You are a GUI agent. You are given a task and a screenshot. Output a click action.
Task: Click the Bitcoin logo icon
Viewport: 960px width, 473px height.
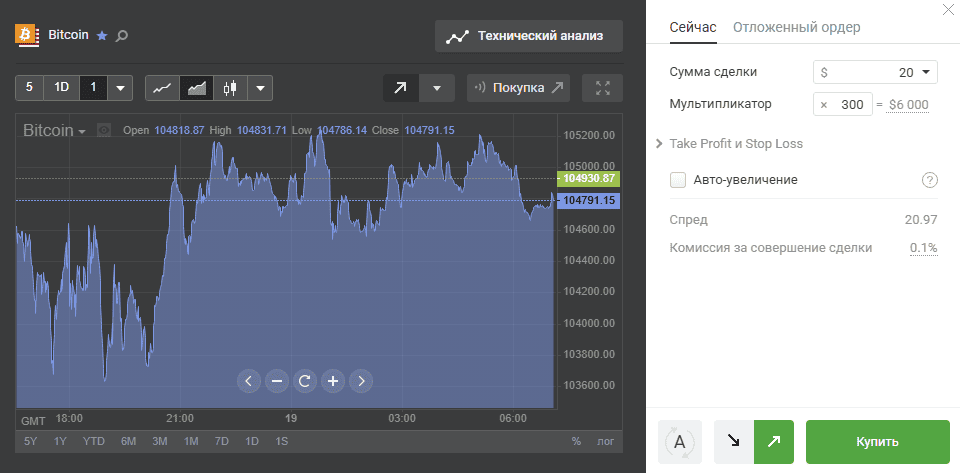click(28, 35)
